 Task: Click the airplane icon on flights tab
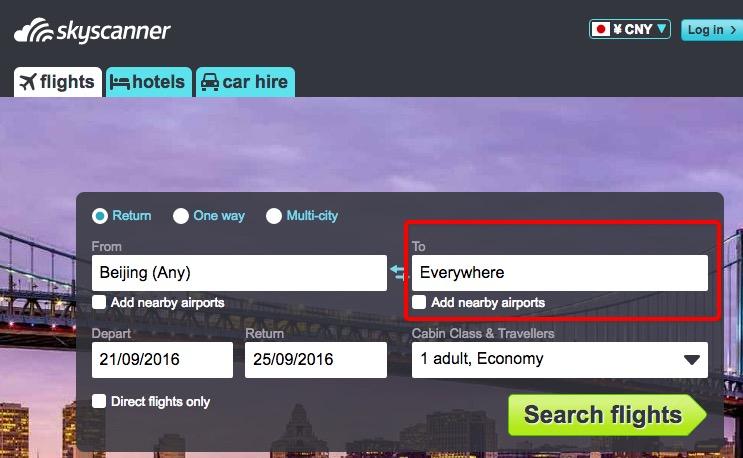[x=28, y=82]
